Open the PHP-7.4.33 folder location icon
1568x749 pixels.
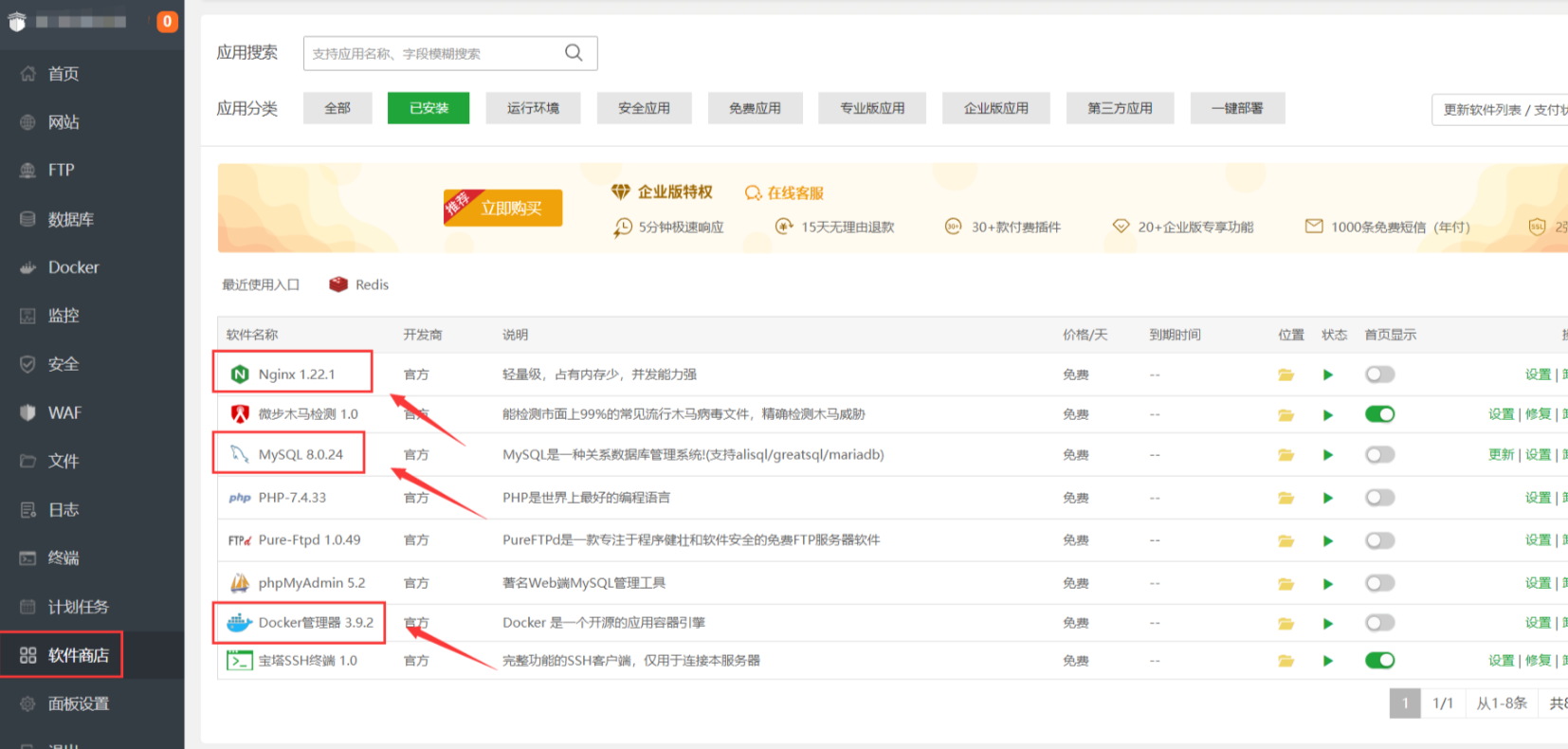1285,498
